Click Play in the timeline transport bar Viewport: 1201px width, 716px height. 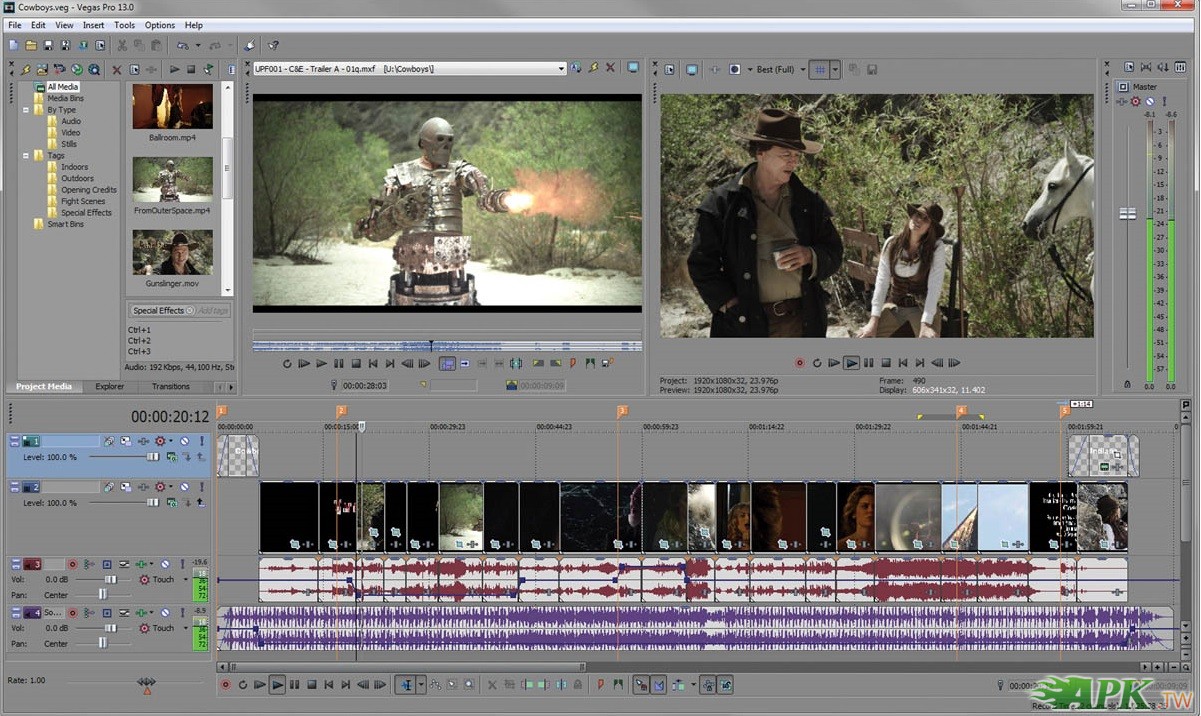pos(277,685)
